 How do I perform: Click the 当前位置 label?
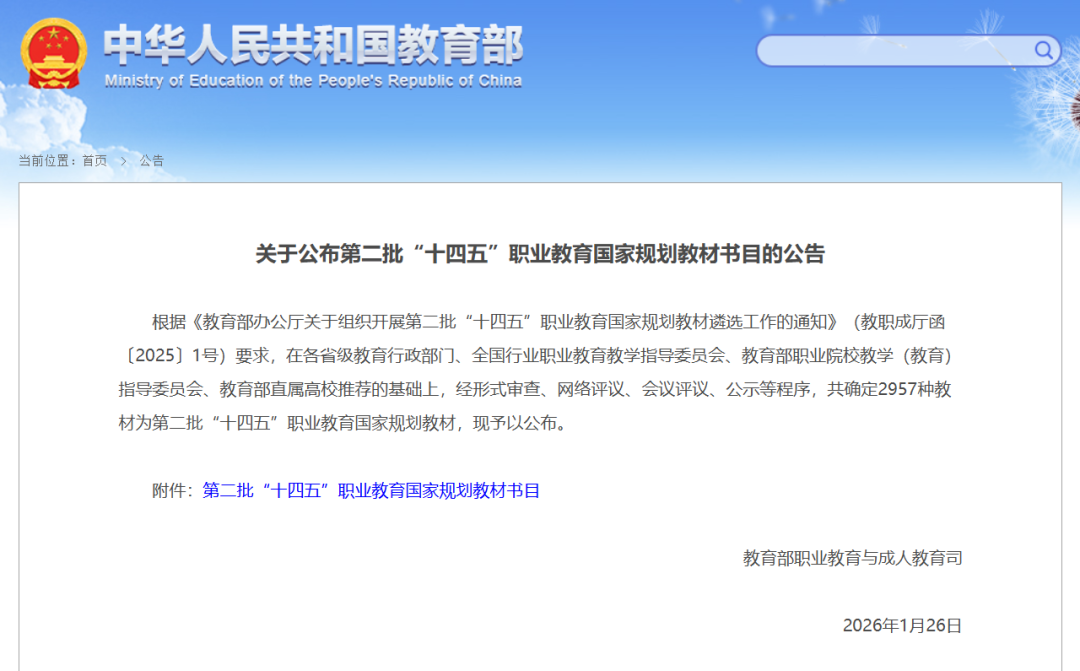pos(47,161)
